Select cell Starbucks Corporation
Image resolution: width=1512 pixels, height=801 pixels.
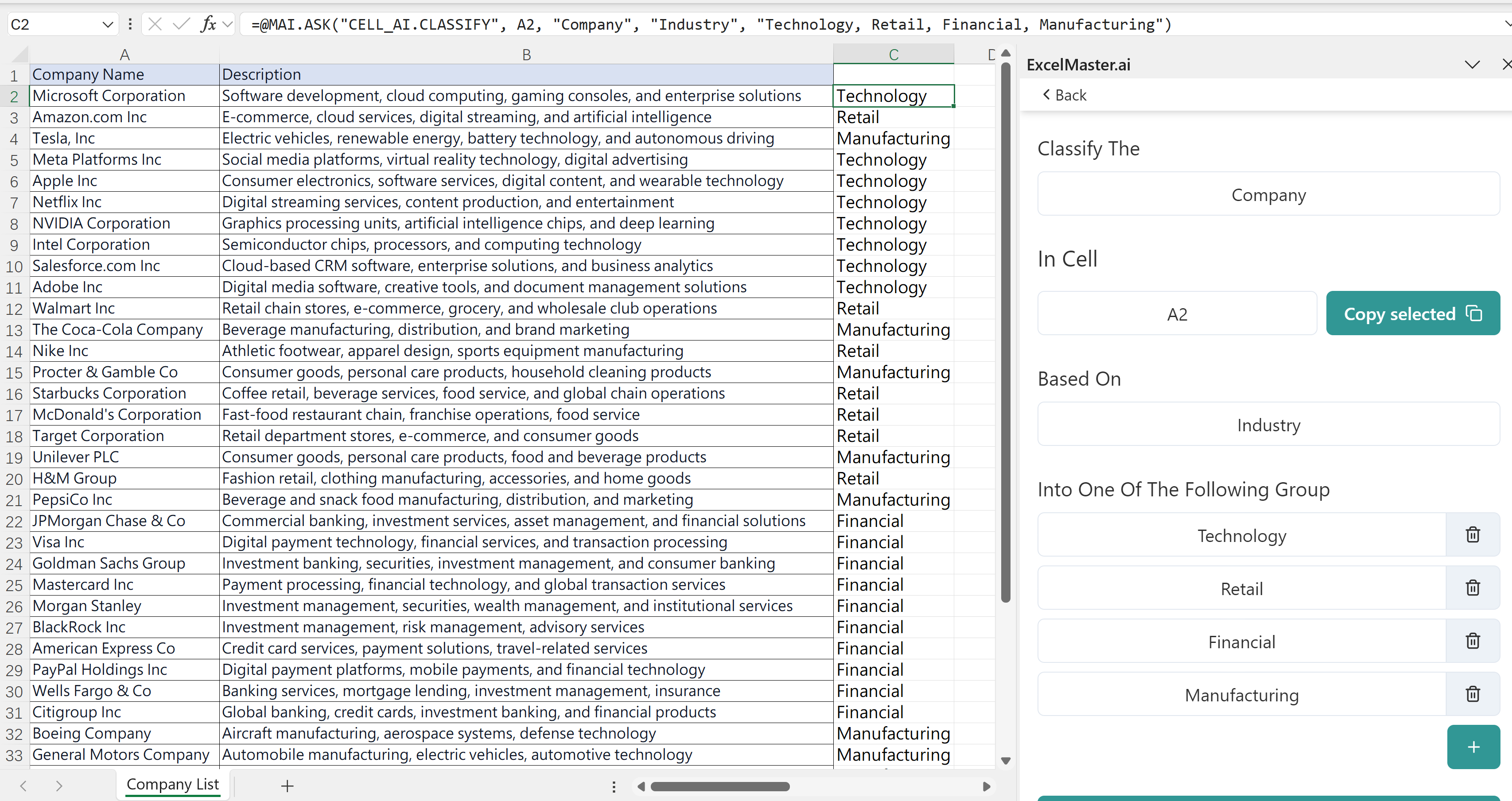tap(124, 394)
